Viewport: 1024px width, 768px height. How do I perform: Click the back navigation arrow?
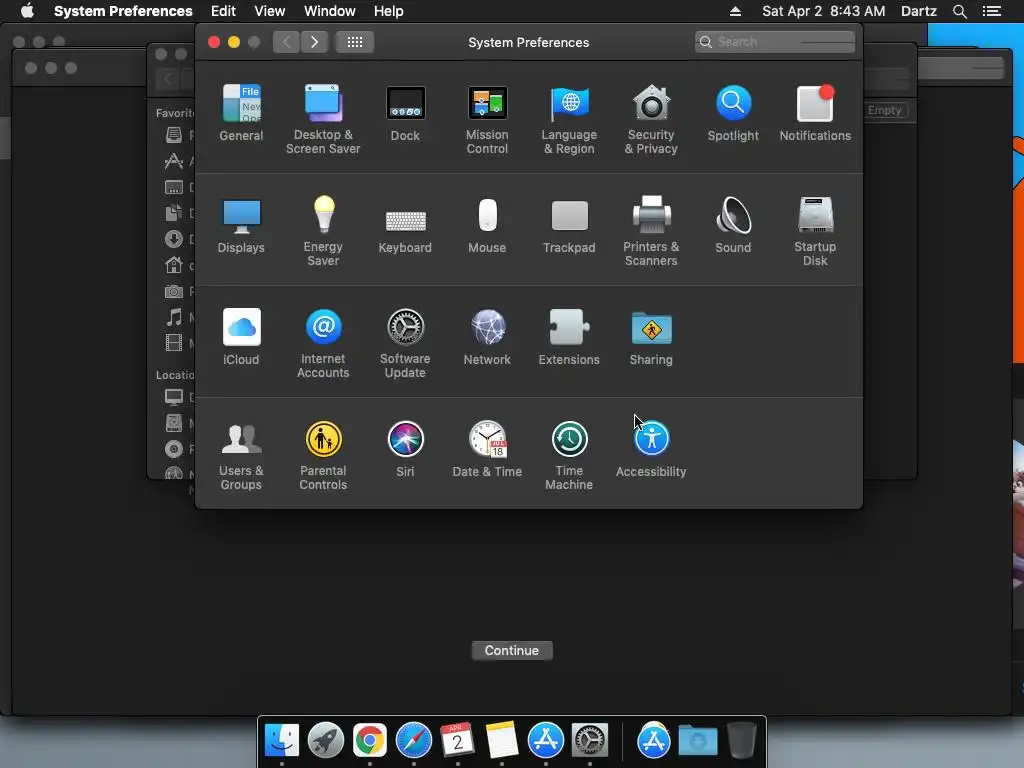click(286, 42)
